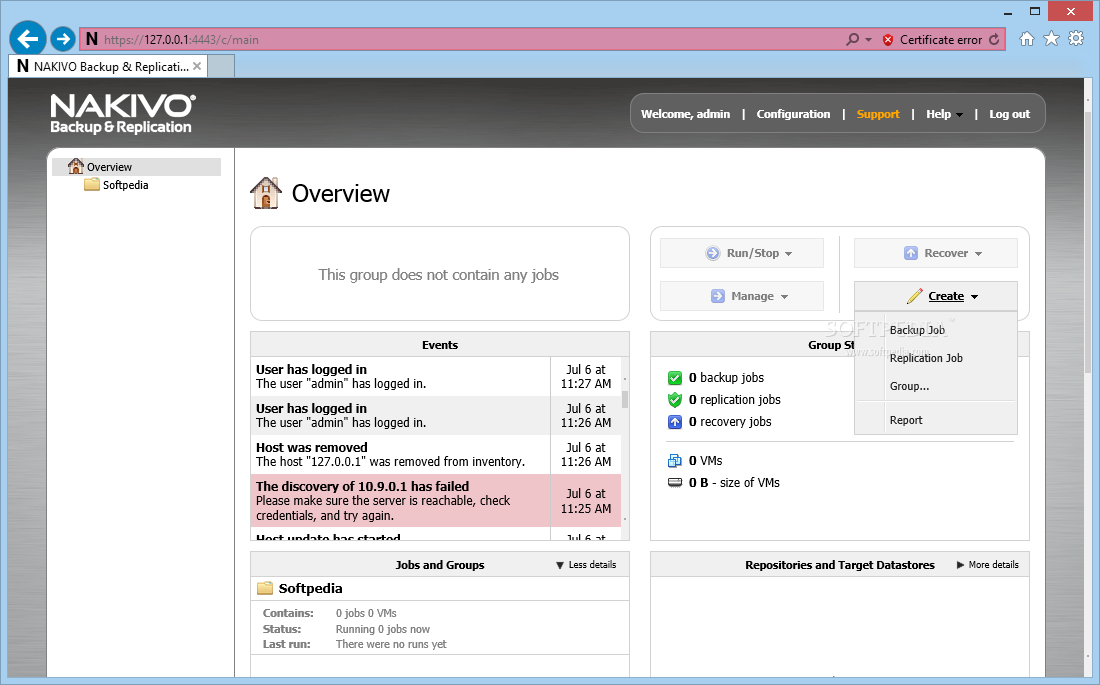
Task: Click the recovery jobs blue arrow icon
Action: pos(675,422)
